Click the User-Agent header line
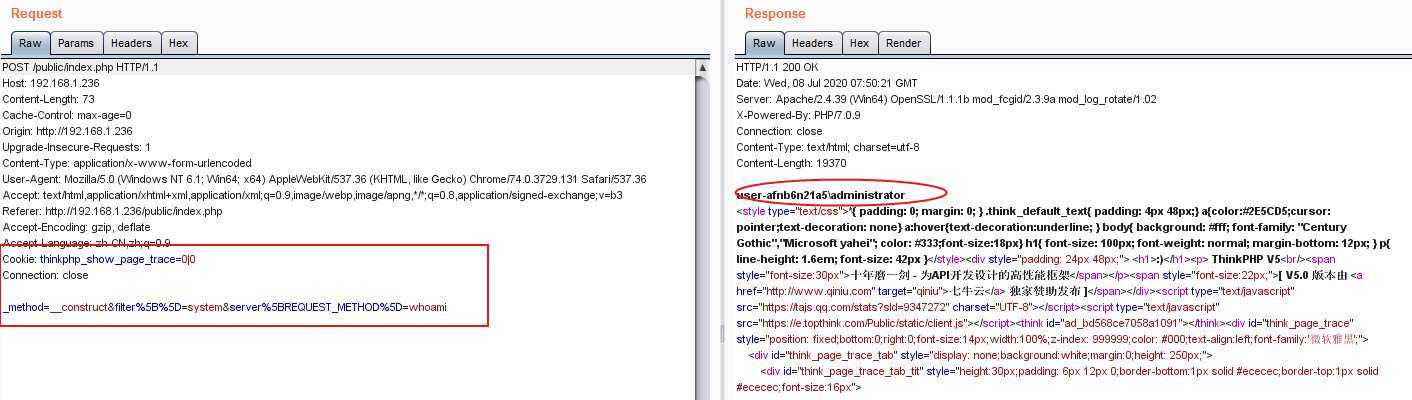The image size is (1412, 400). pos(324,179)
